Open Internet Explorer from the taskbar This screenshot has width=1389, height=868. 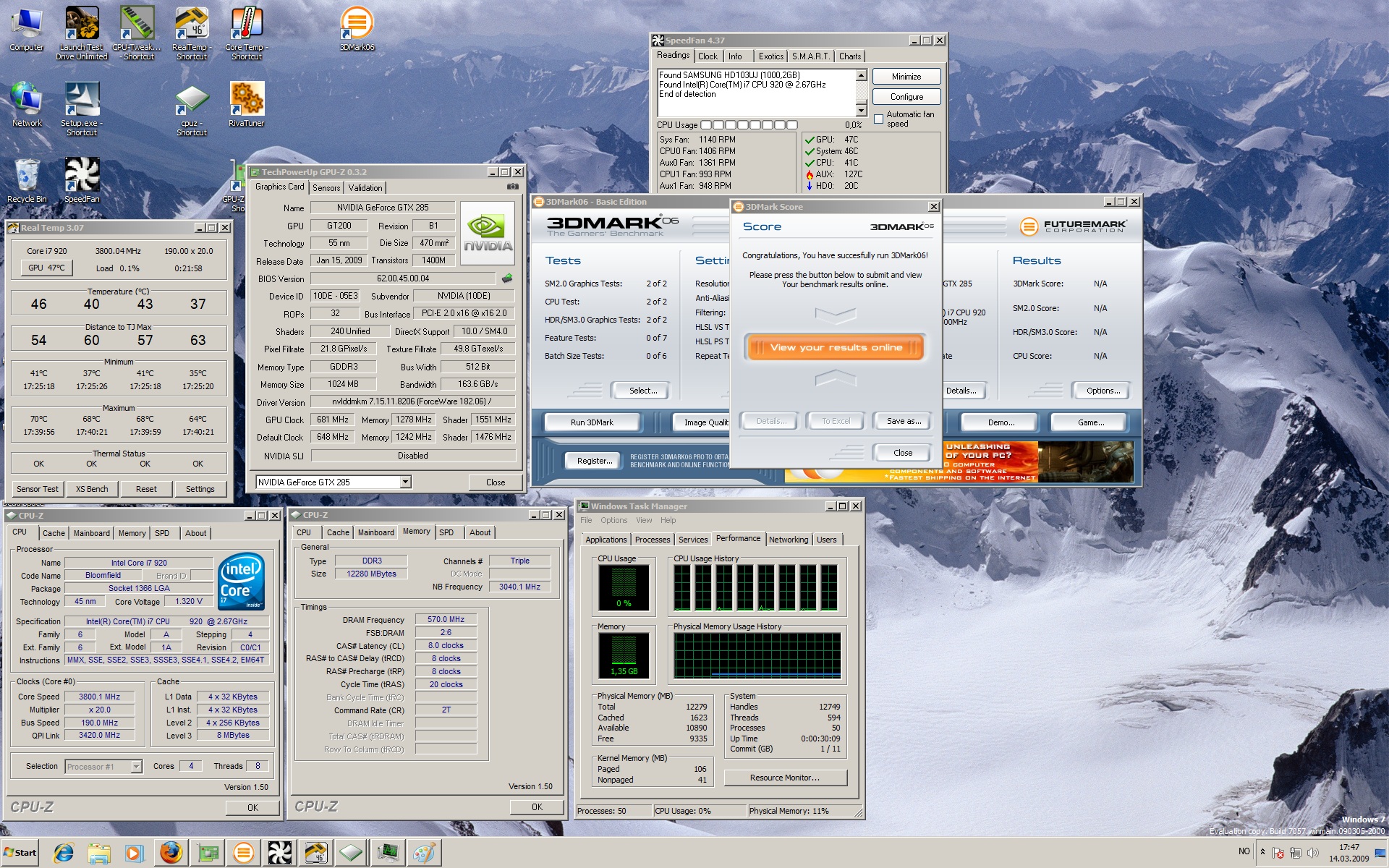tap(64, 854)
